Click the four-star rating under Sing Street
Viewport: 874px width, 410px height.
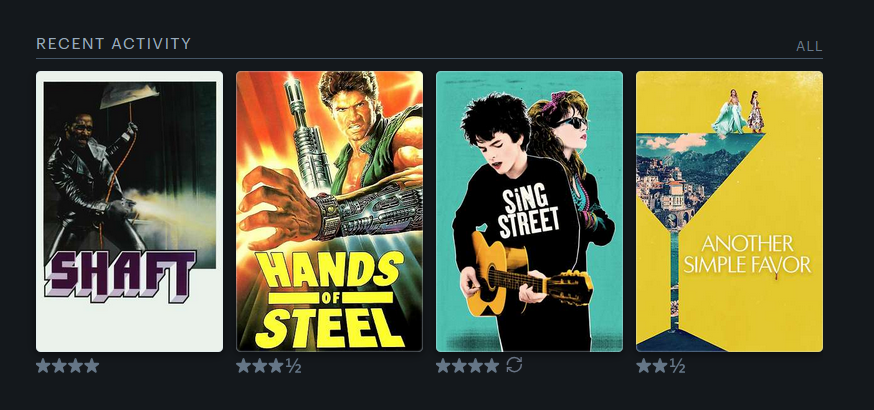(x=468, y=366)
